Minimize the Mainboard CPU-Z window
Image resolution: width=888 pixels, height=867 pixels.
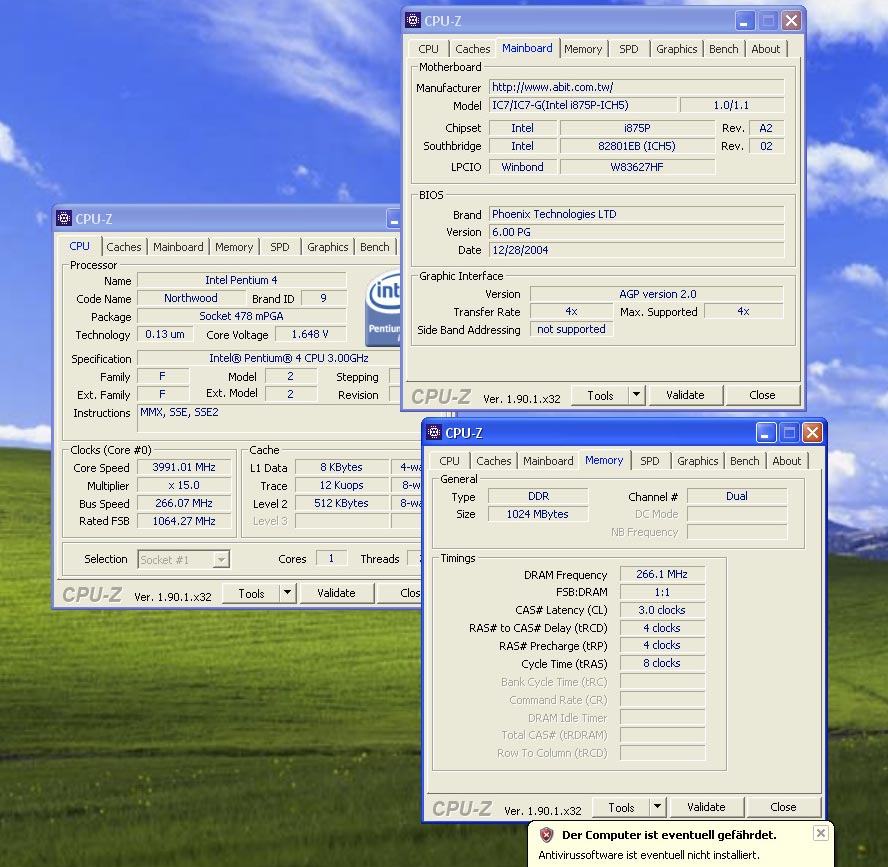point(744,21)
